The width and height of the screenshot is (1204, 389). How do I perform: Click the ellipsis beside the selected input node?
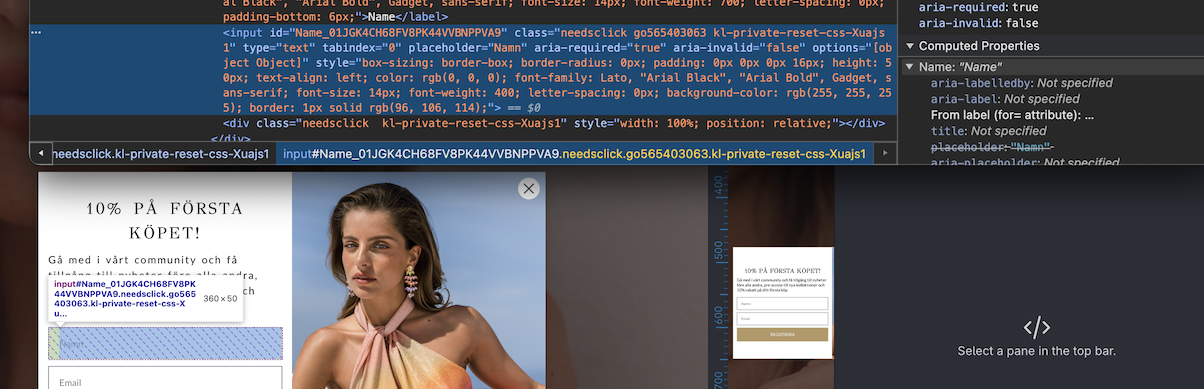coord(37,32)
